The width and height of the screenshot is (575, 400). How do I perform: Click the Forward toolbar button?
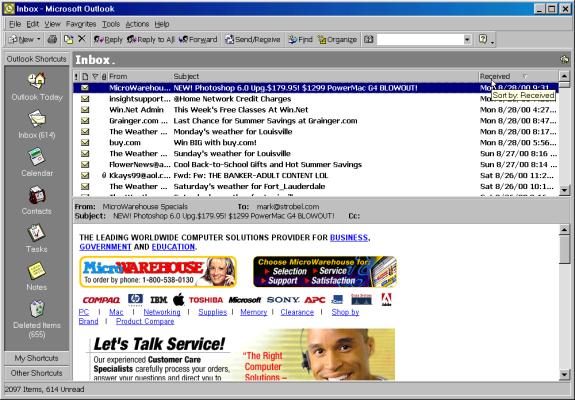click(x=198, y=39)
